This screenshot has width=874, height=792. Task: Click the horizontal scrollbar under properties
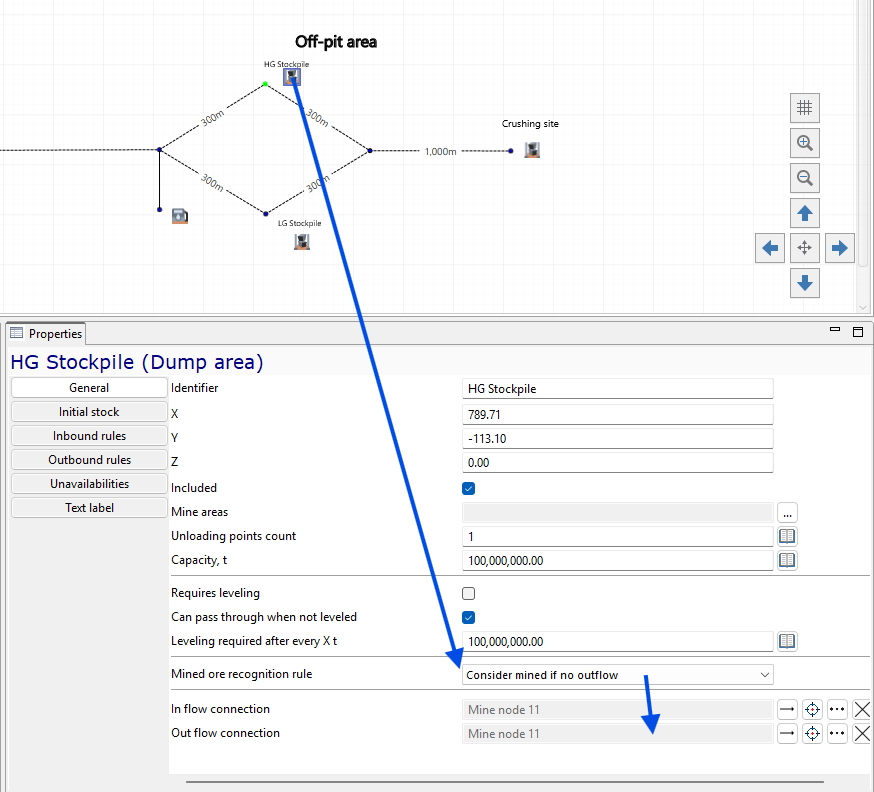pos(504,782)
